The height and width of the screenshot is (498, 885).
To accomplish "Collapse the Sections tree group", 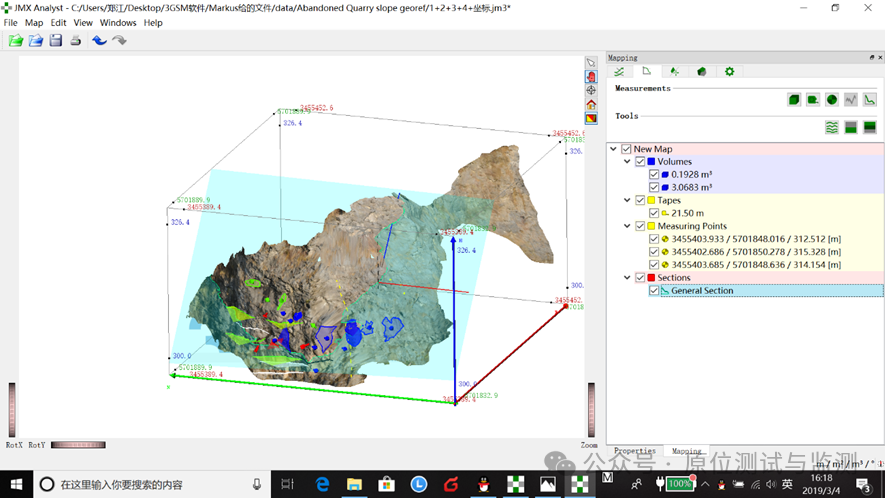I will [x=627, y=278].
